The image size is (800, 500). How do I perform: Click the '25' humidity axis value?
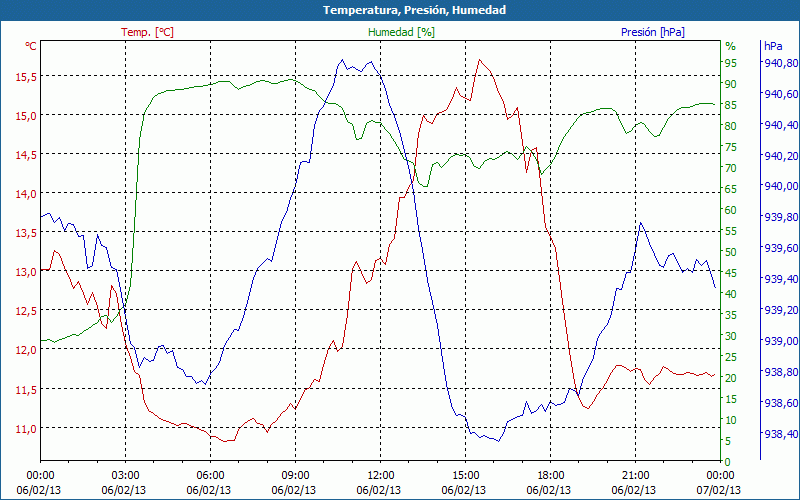731,357
